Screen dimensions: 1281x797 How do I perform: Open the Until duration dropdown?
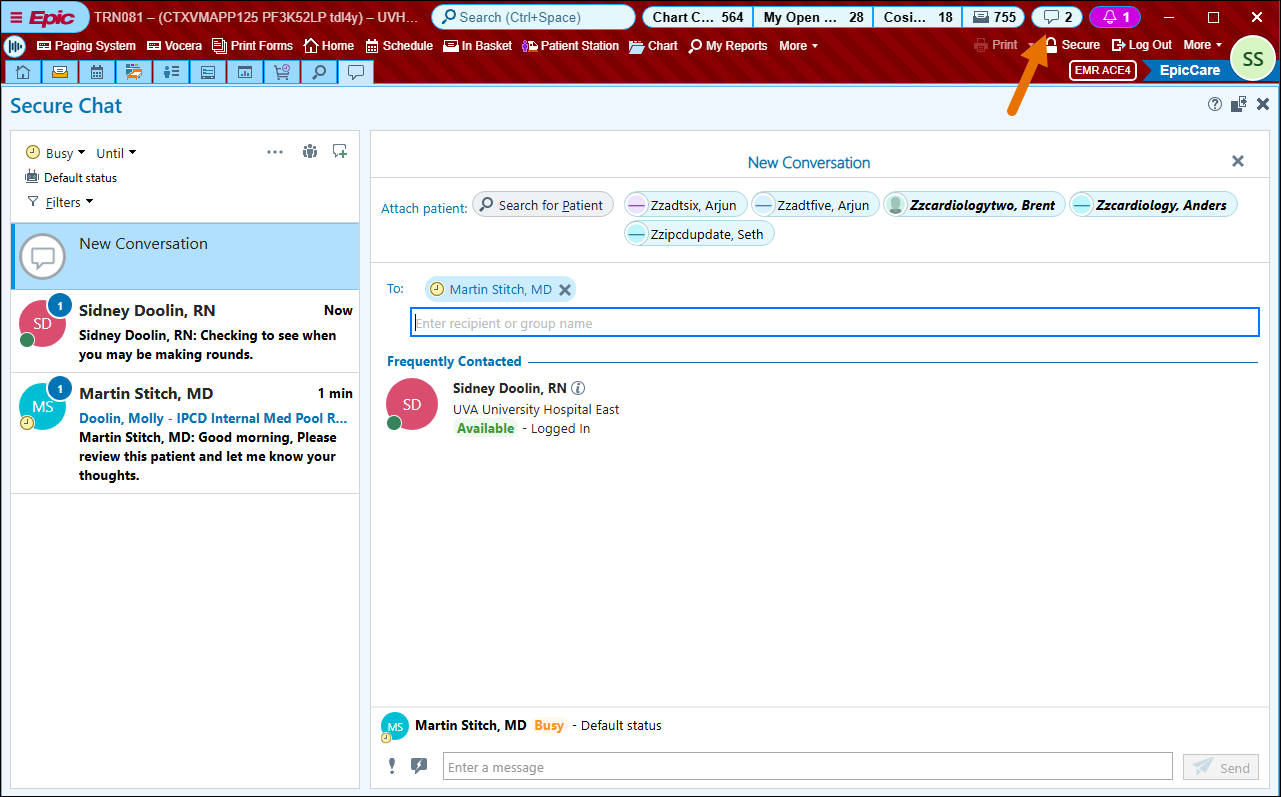[x=116, y=153]
